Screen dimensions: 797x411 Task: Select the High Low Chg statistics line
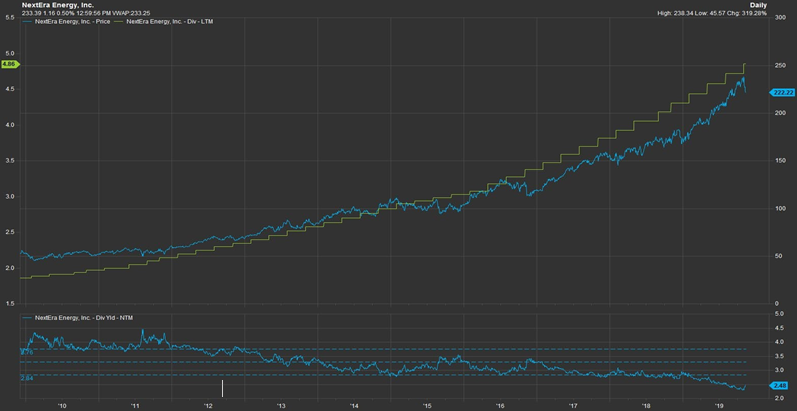712,12
